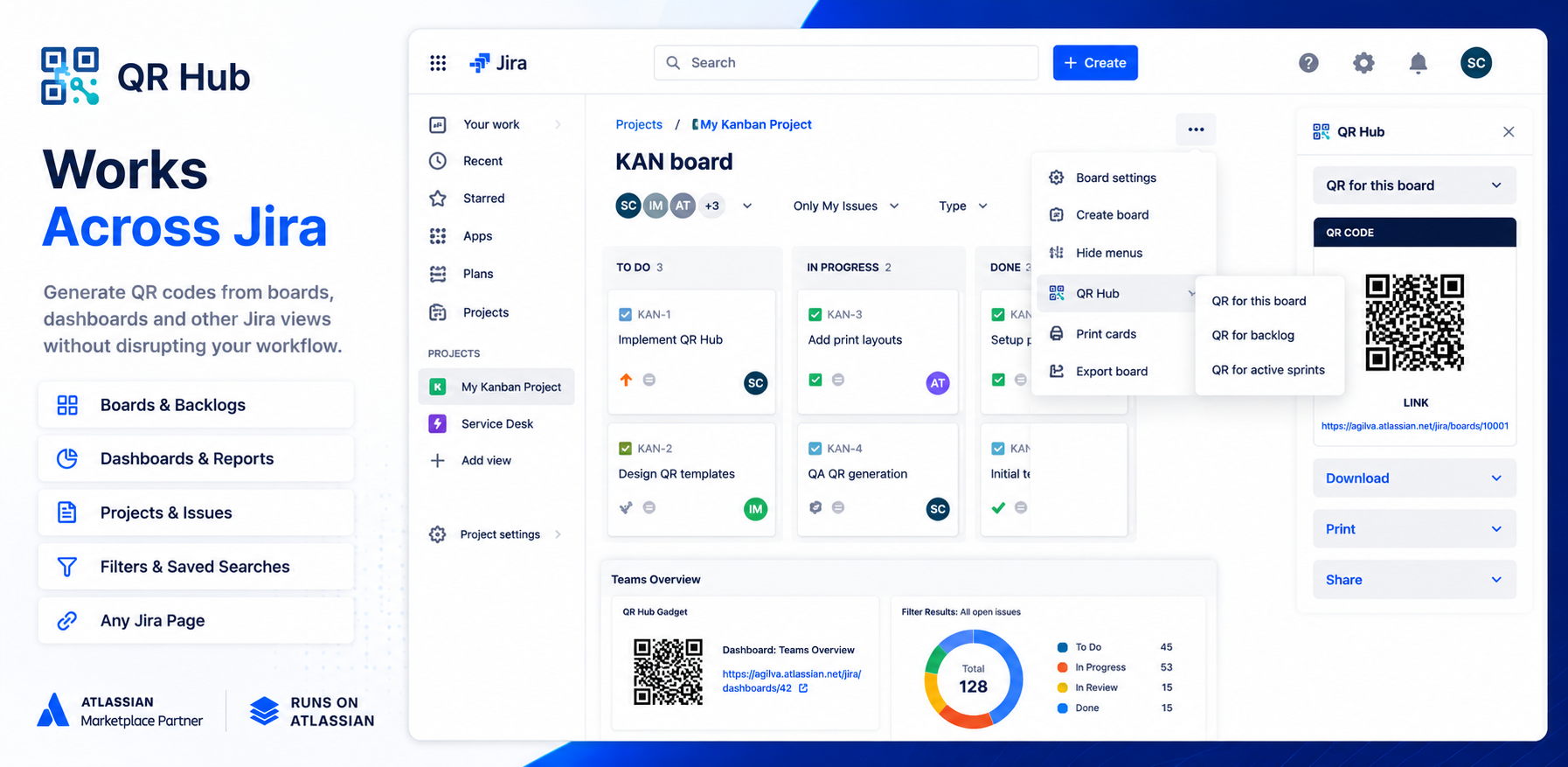Choose Hide menus menu item
The height and width of the screenshot is (767, 1568).
[x=1122, y=253]
